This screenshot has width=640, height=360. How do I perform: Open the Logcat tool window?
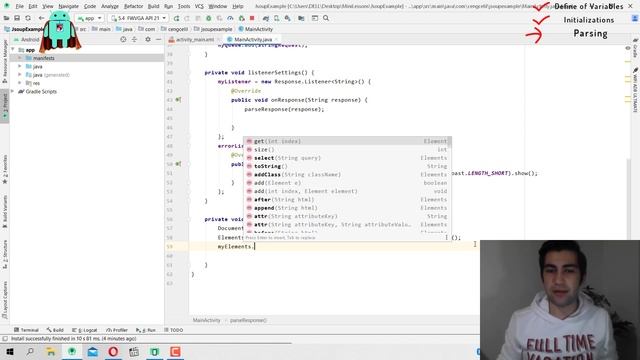(84, 330)
